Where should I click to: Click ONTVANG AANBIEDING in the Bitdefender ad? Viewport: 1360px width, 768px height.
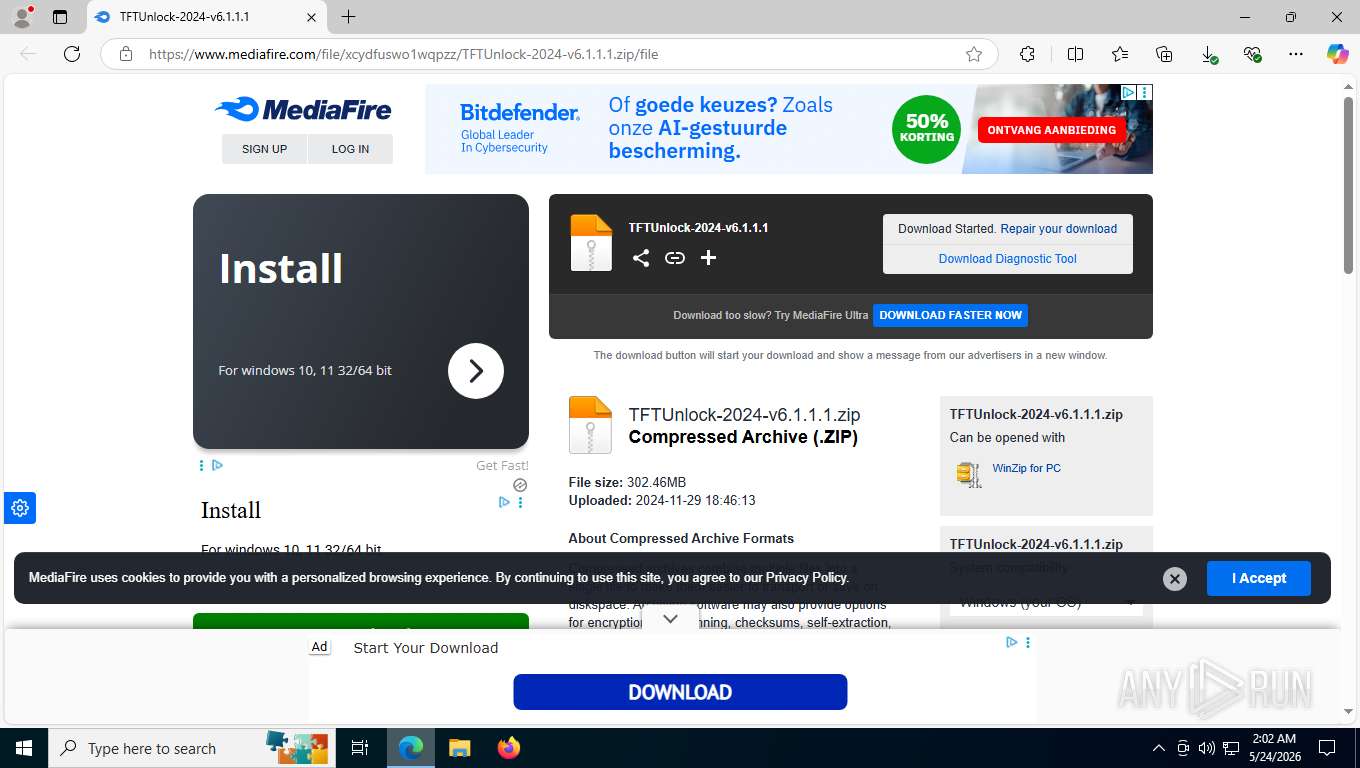point(1051,130)
